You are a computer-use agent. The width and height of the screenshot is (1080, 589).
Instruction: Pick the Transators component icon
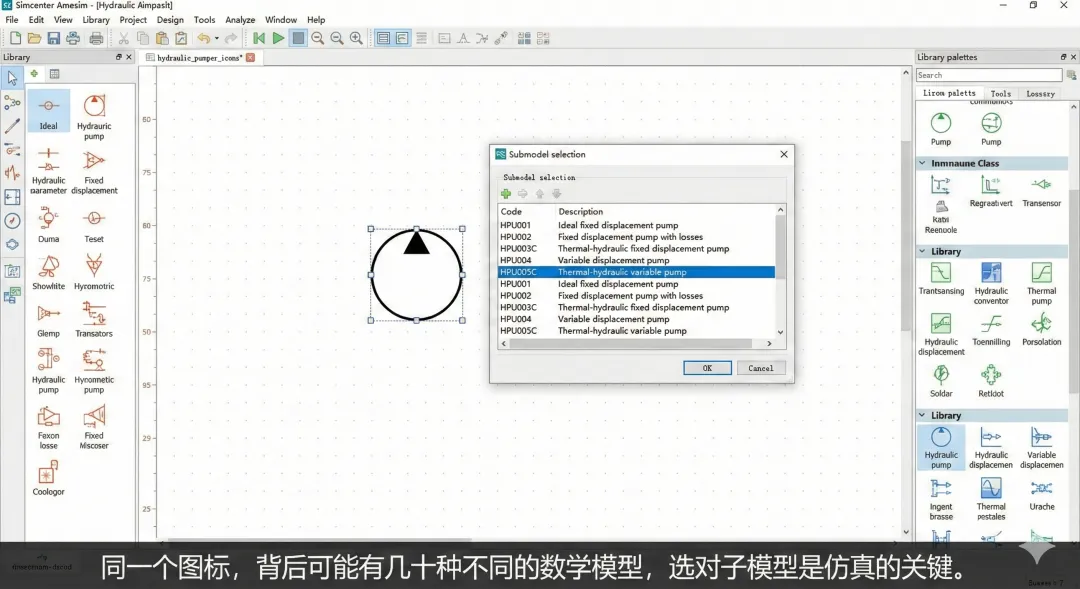point(94,320)
